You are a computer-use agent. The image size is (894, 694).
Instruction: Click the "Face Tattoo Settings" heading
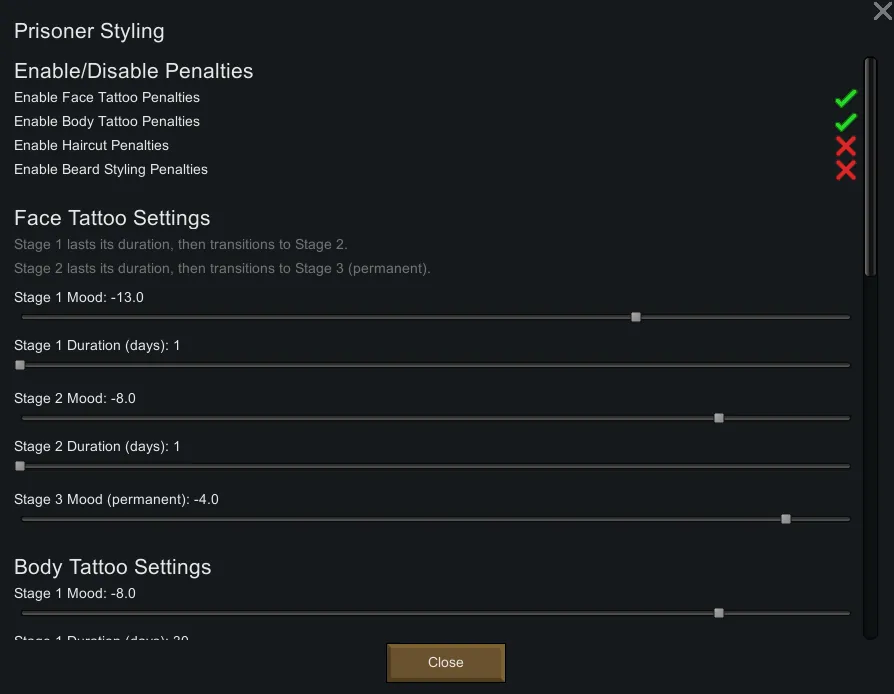[112, 218]
